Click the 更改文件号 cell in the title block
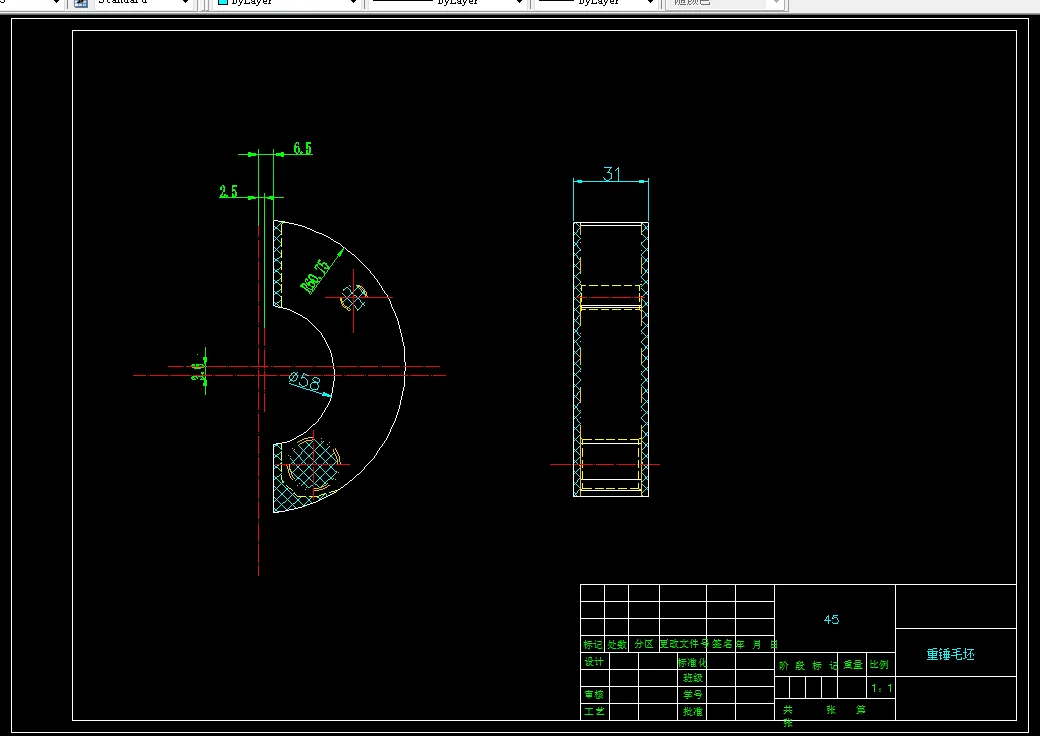This screenshot has width=1040, height=736. coord(683,644)
